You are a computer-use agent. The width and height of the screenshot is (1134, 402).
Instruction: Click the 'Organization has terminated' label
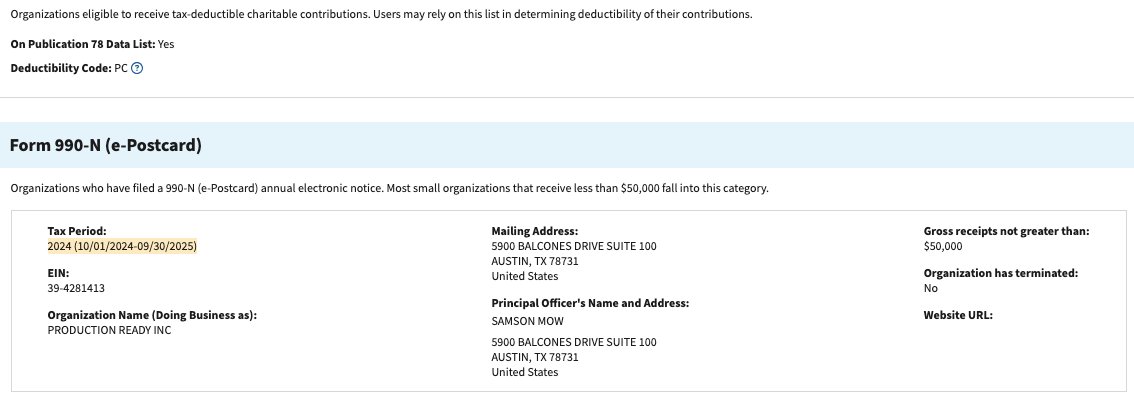(1001, 273)
